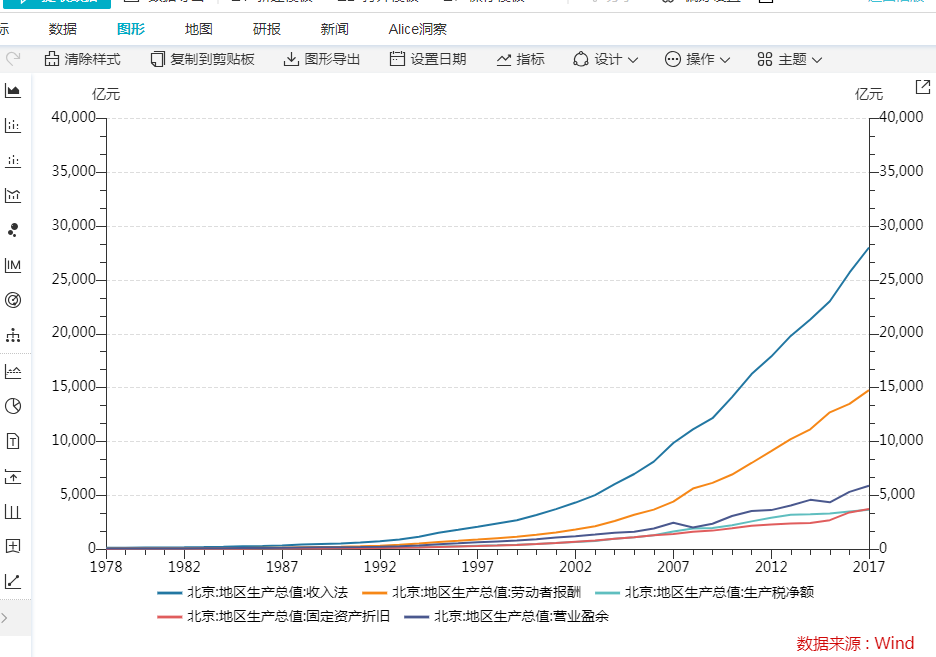Click the blue 收入法 line near 2012
Screen dimensions: 936x657
[771, 356]
